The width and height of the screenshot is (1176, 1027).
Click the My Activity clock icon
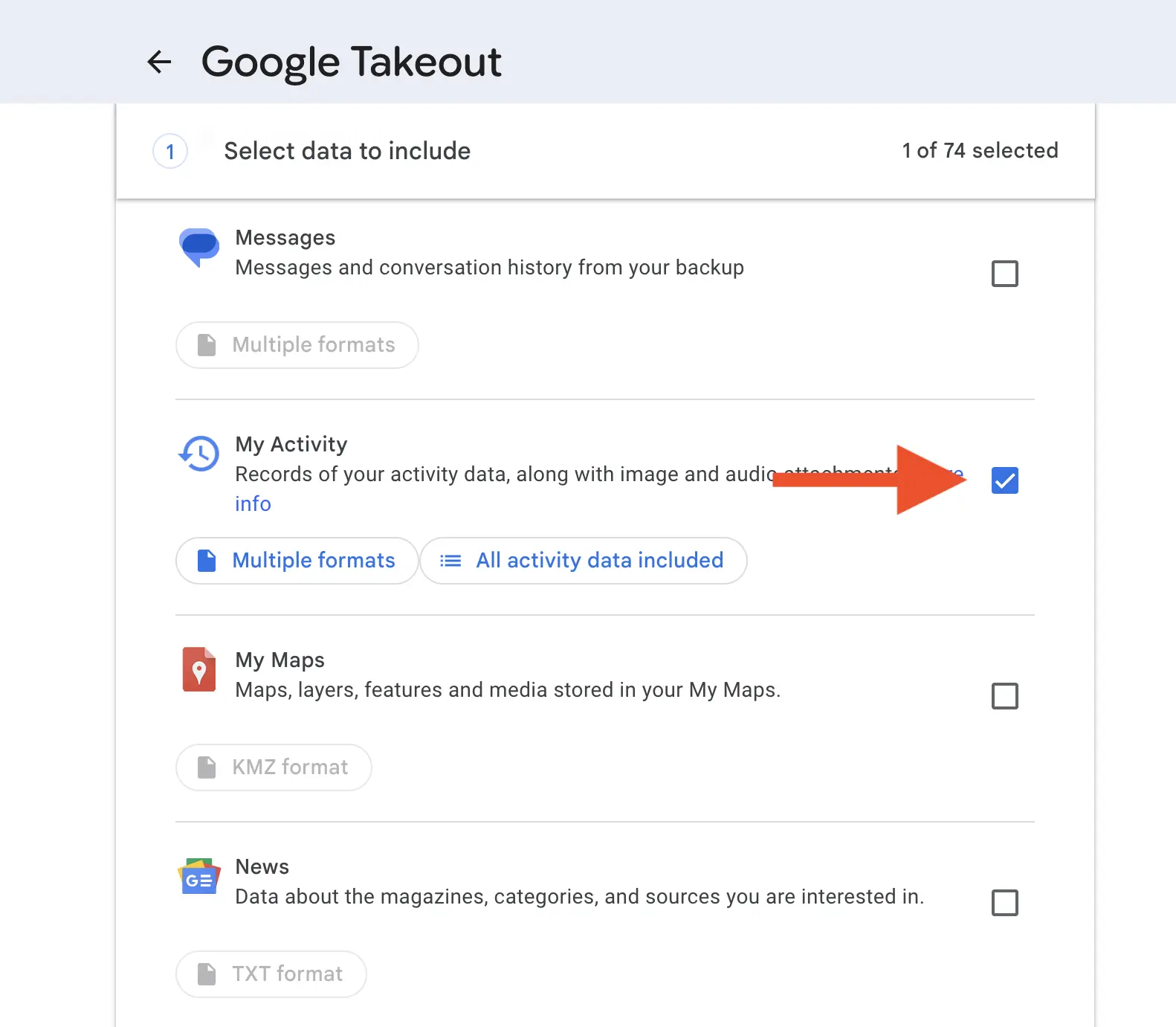pyautogui.click(x=199, y=453)
